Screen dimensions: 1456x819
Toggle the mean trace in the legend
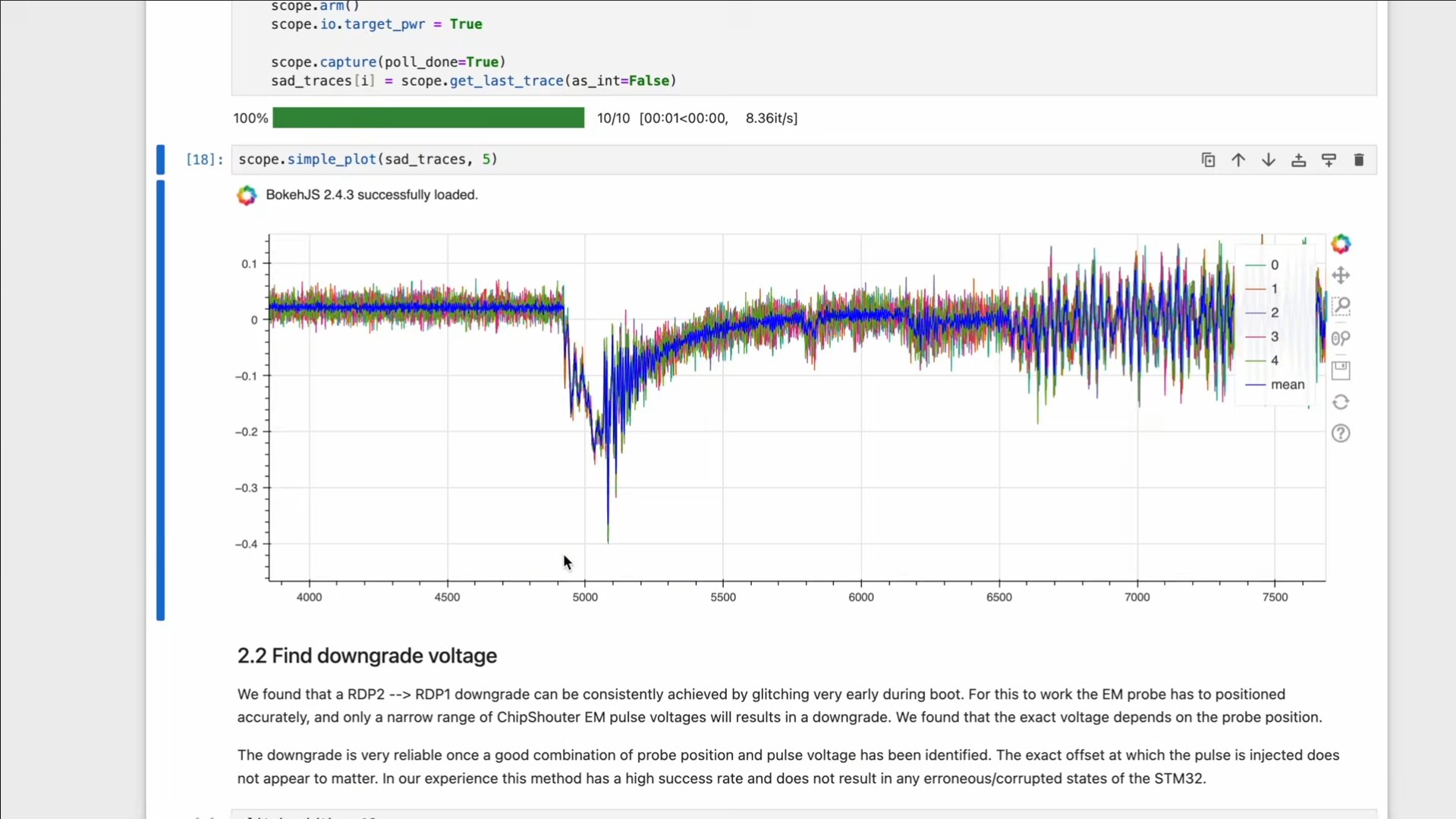coord(1287,385)
